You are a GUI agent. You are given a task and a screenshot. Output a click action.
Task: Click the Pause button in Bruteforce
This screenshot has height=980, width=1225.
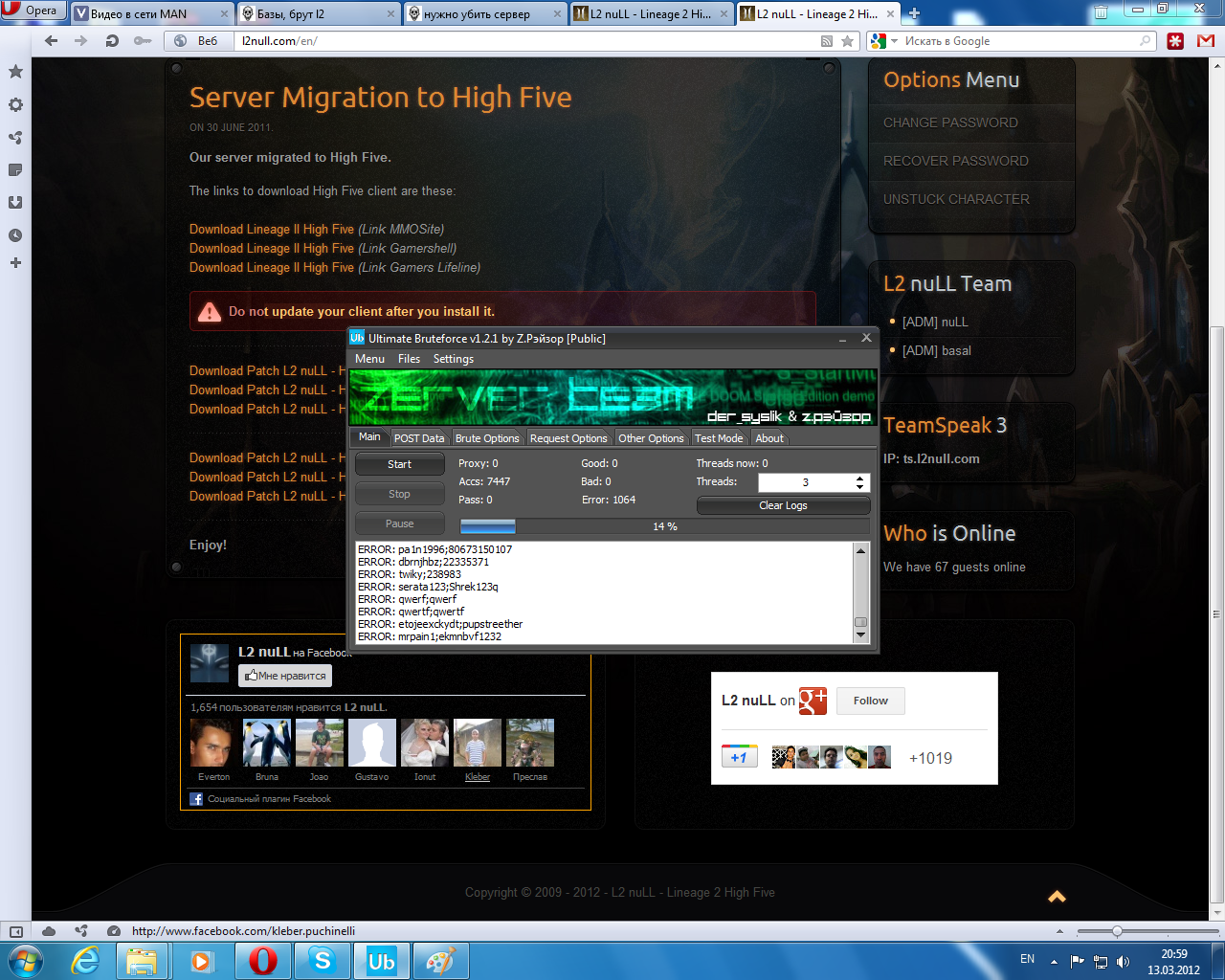[x=400, y=523]
